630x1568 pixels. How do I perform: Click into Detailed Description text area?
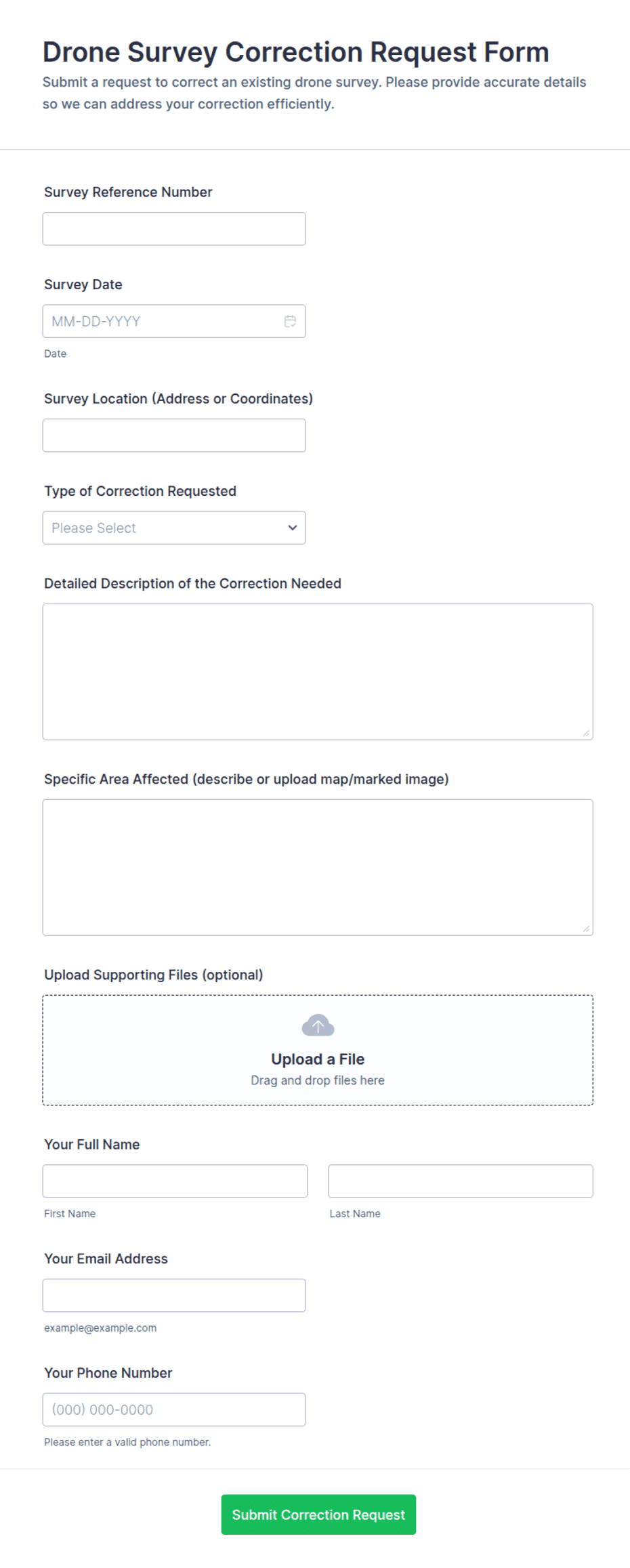point(318,672)
